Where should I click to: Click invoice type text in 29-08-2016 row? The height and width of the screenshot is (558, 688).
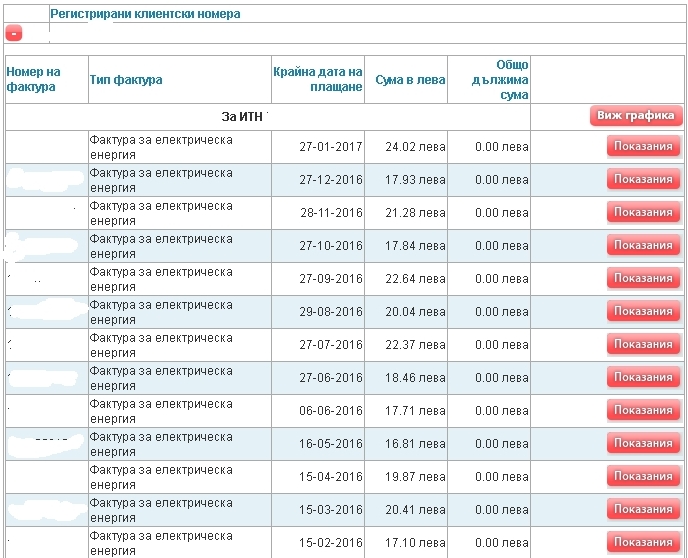tap(161, 312)
